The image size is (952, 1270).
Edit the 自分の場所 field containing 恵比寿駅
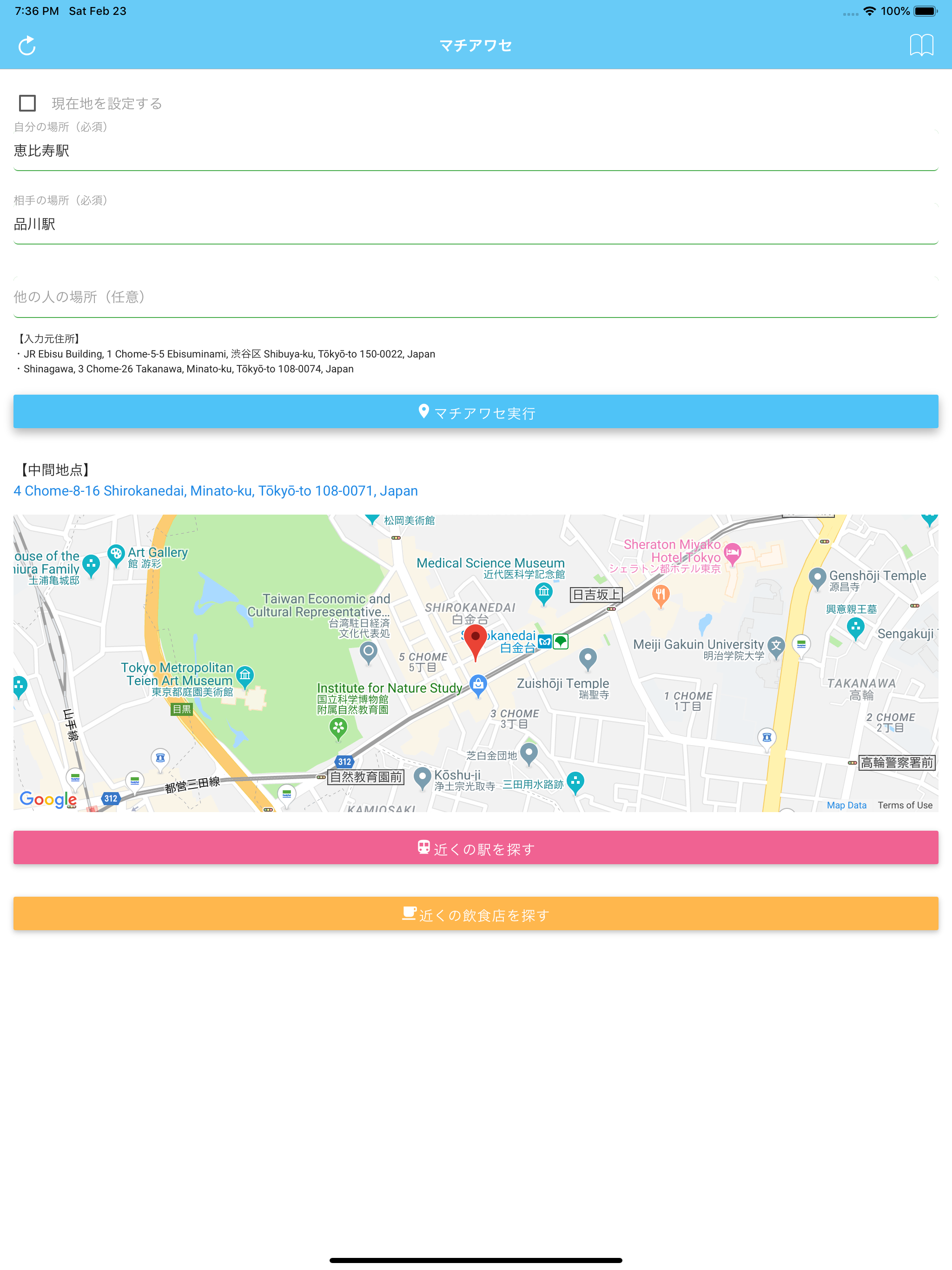pos(476,151)
